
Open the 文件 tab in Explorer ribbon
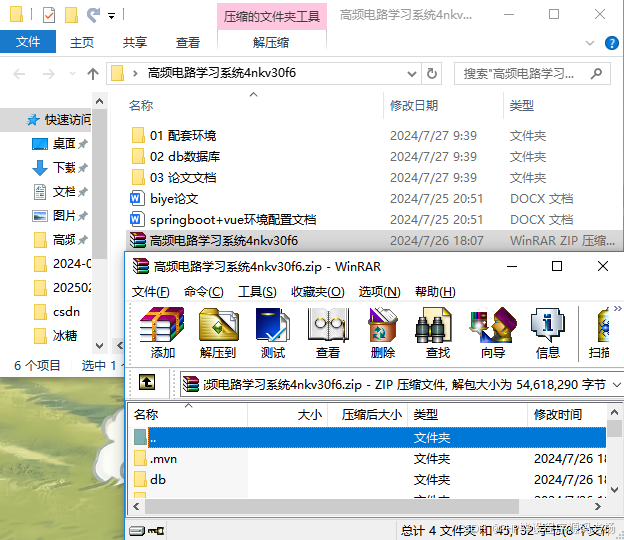pyautogui.click(x=28, y=42)
